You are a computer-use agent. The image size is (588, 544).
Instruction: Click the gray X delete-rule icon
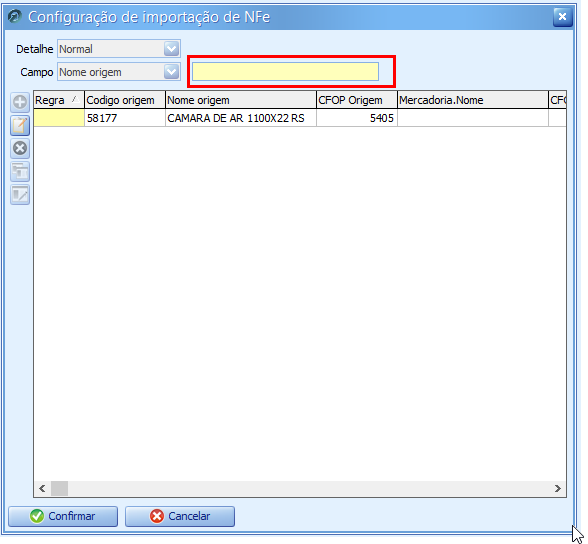[20, 148]
